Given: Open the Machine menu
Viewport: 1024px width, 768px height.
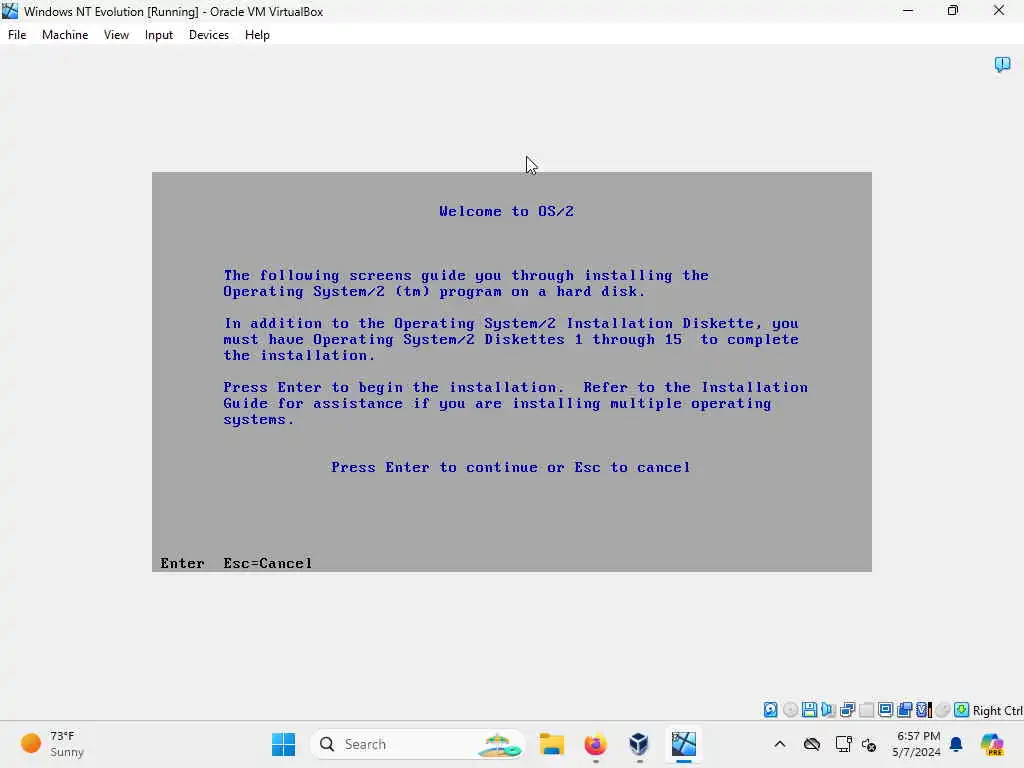Looking at the screenshot, I should [x=65, y=35].
